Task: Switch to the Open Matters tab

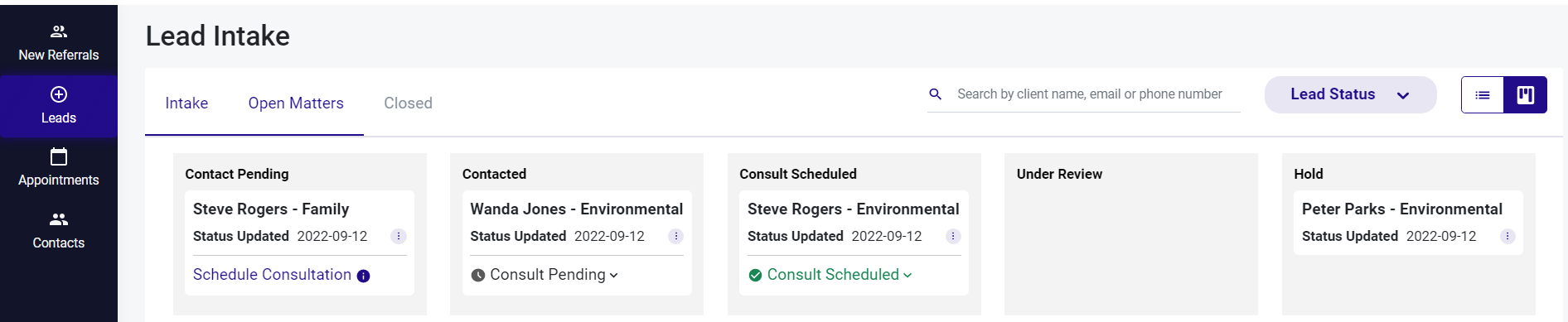Action: click(296, 103)
